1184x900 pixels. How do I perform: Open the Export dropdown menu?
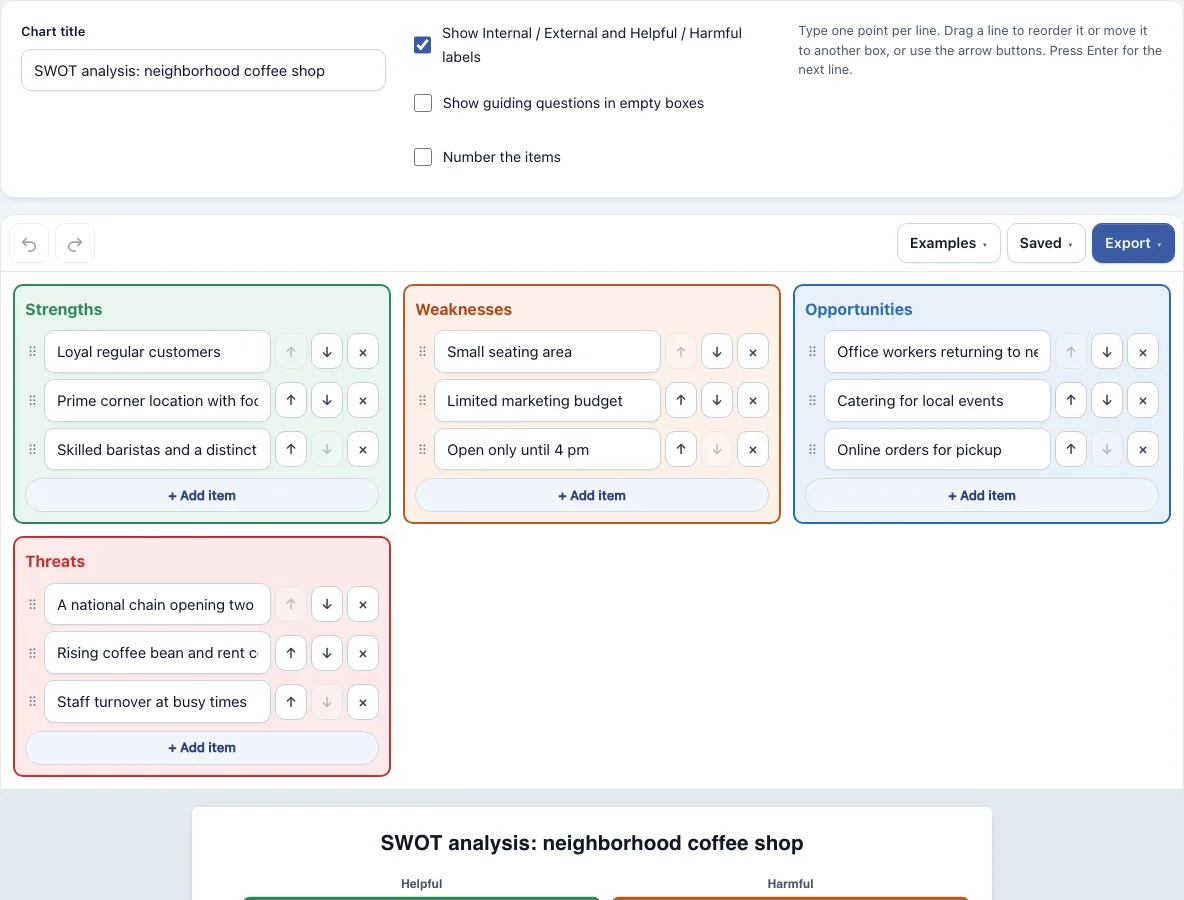(1133, 243)
